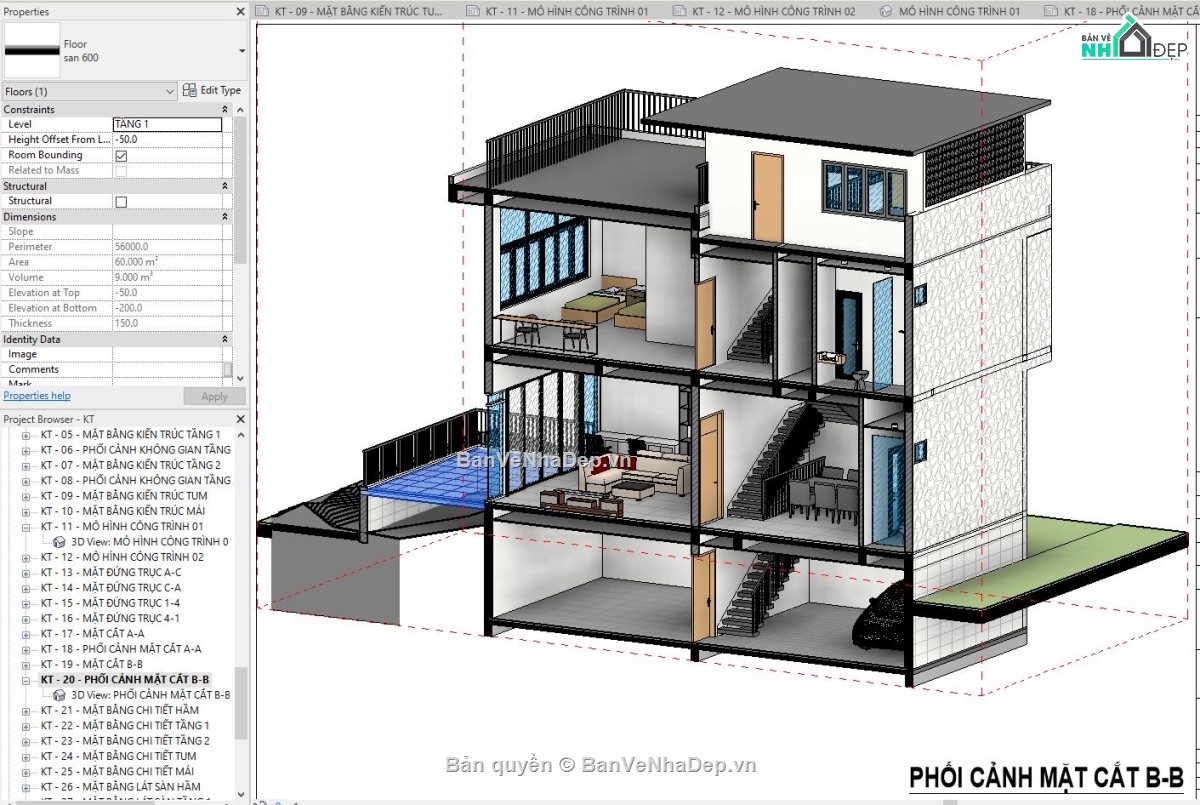1200x805 pixels.
Task: Click the Properties scrollbar down arrow
Action: point(241,380)
